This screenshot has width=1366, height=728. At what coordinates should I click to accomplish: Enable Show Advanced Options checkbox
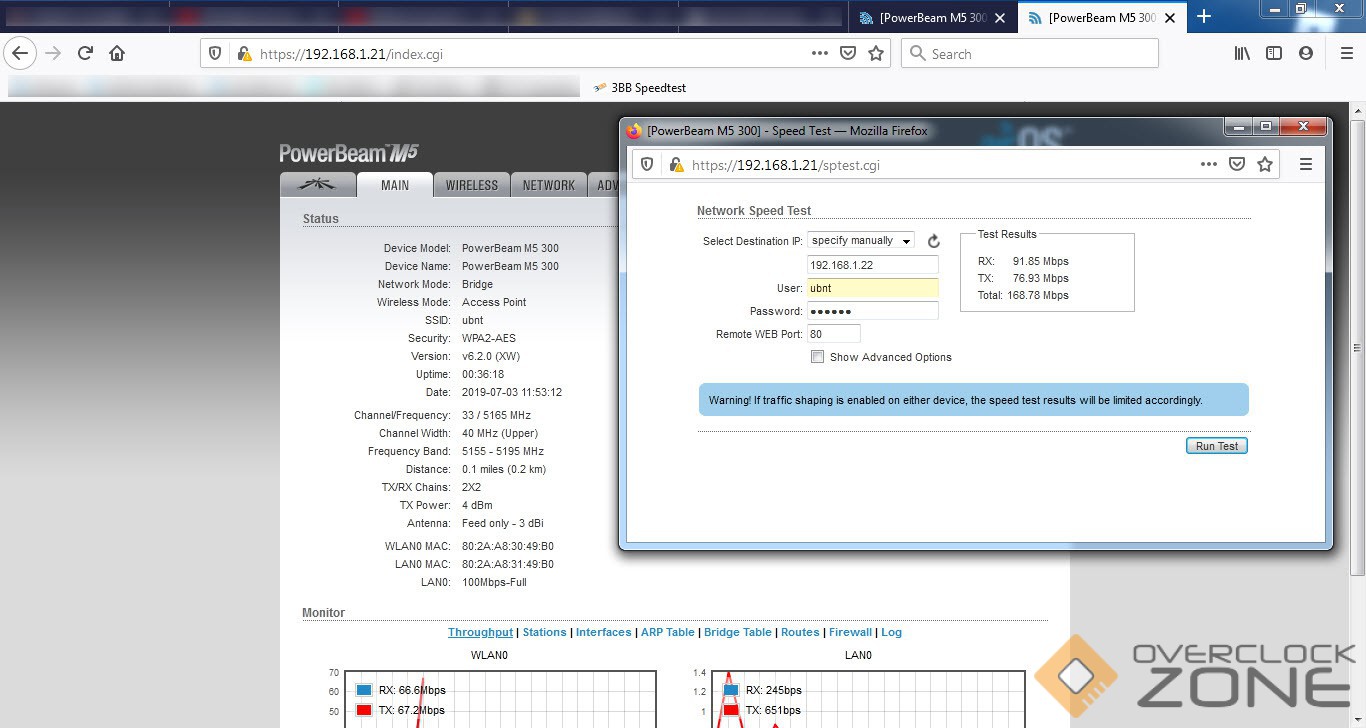[818, 357]
